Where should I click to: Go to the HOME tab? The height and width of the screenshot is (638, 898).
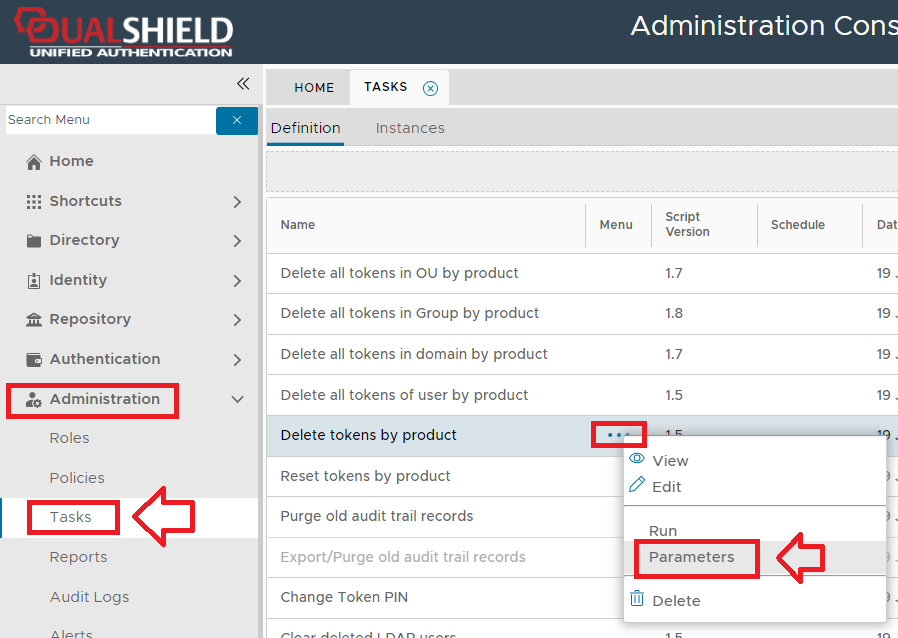pyautogui.click(x=314, y=88)
